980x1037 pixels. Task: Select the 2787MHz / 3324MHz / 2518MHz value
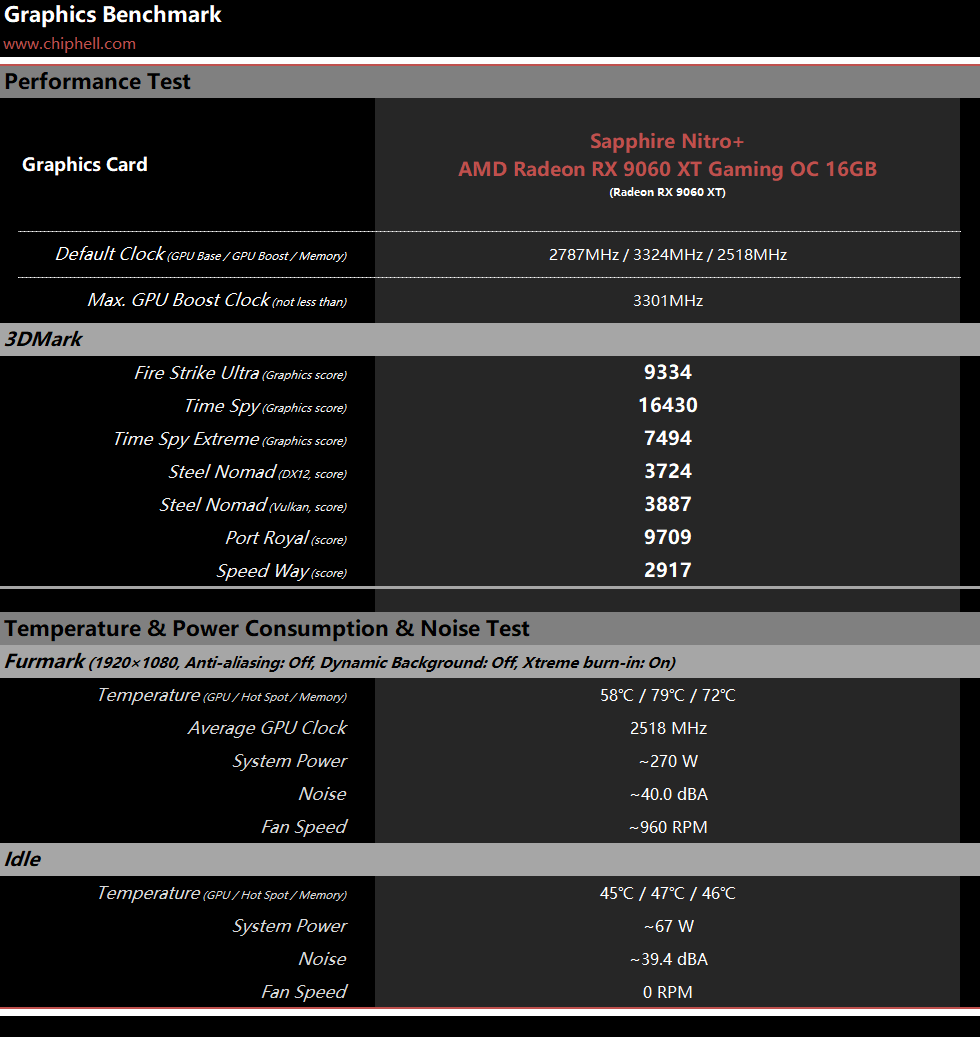coord(668,255)
